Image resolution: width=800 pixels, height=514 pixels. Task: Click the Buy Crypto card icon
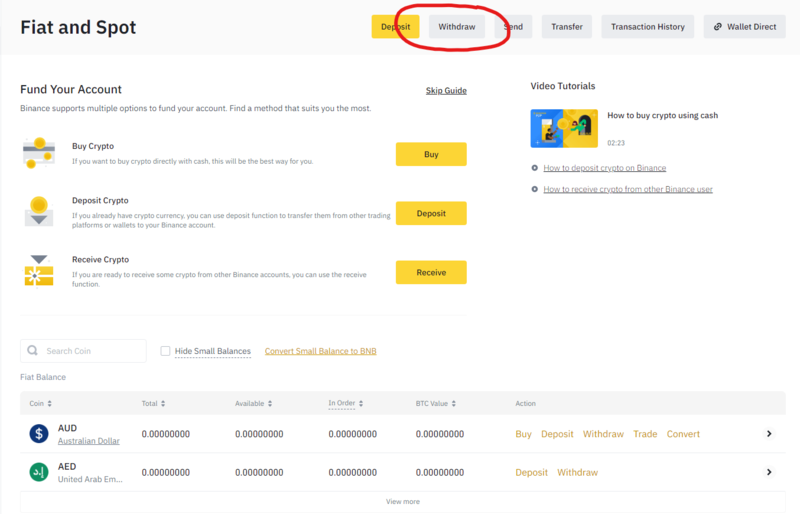39,153
